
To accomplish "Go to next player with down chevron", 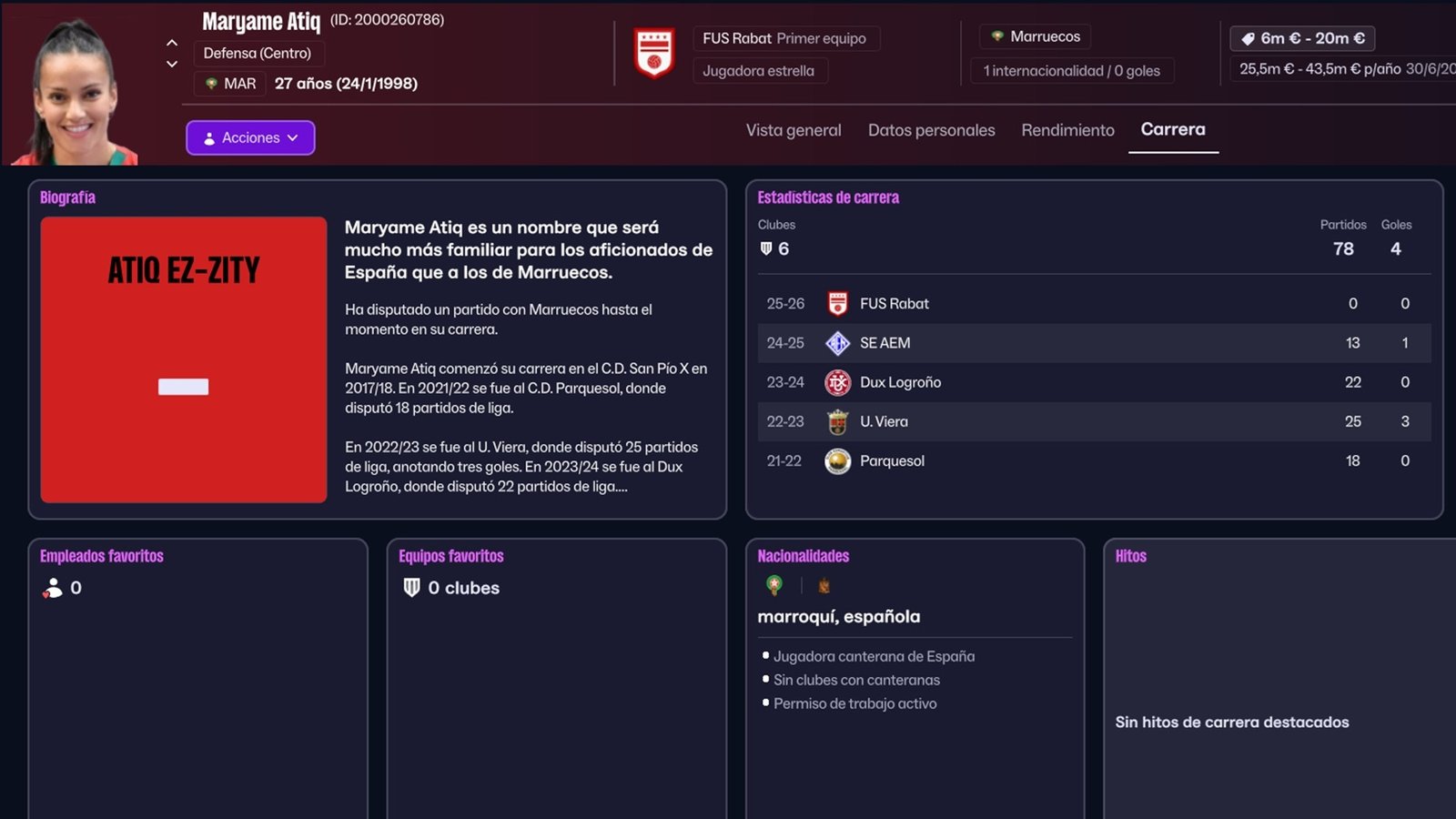I will click(x=172, y=65).
